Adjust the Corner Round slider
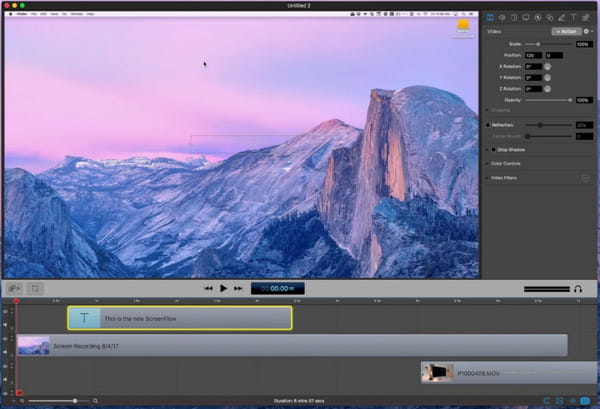This screenshot has height=409, width=600. (549, 136)
